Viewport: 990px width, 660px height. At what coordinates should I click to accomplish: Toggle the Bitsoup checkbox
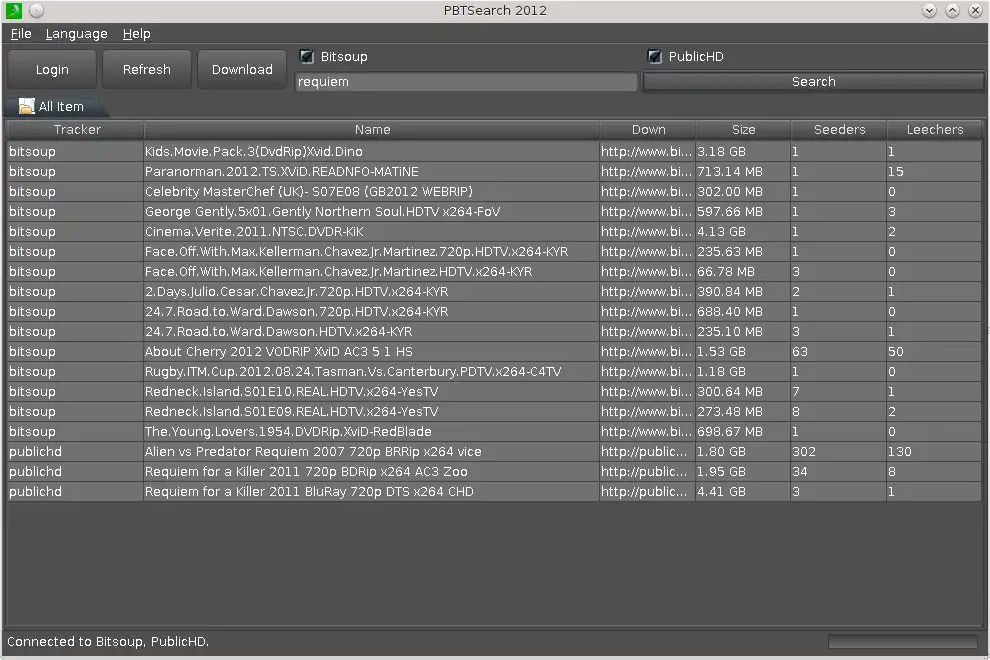click(307, 57)
